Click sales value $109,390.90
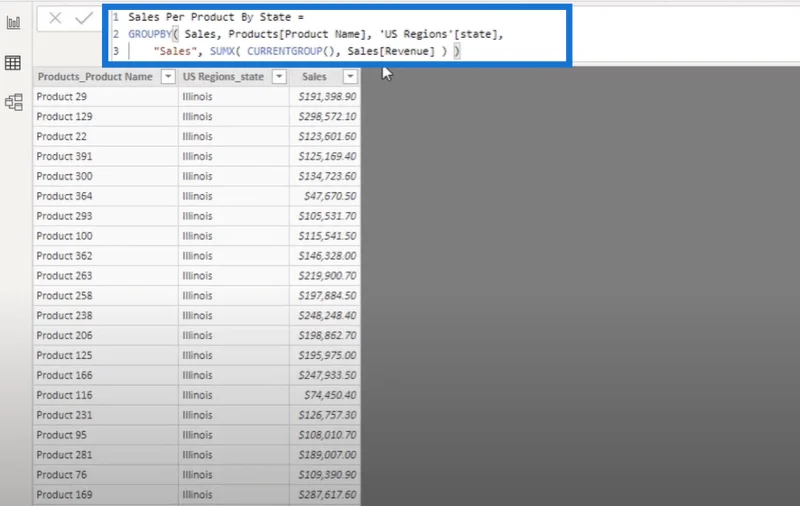Image resolution: width=800 pixels, height=506 pixels. click(x=328, y=474)
